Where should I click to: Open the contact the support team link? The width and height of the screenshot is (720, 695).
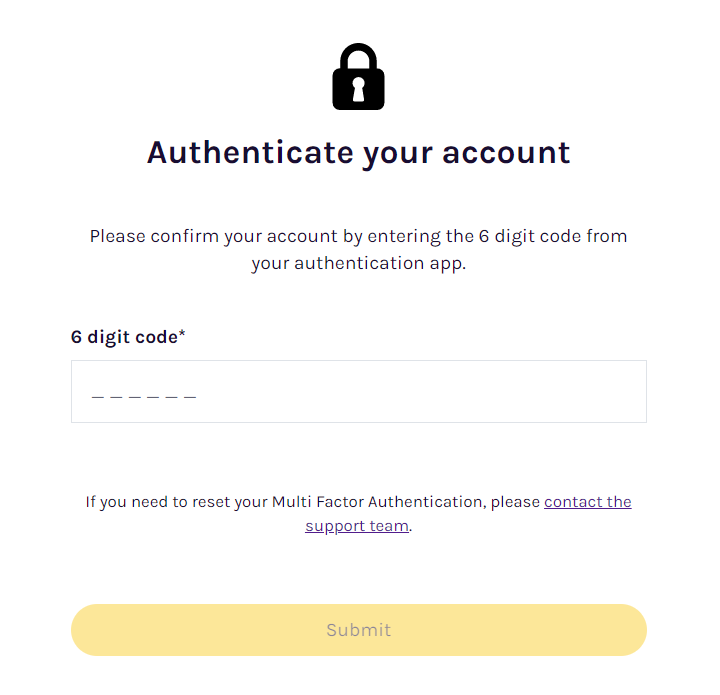(x=468, y=514)
